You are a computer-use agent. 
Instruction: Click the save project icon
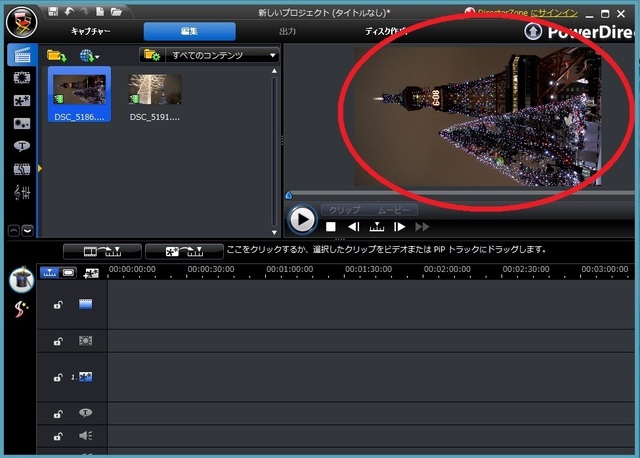(x=53, y=11)
